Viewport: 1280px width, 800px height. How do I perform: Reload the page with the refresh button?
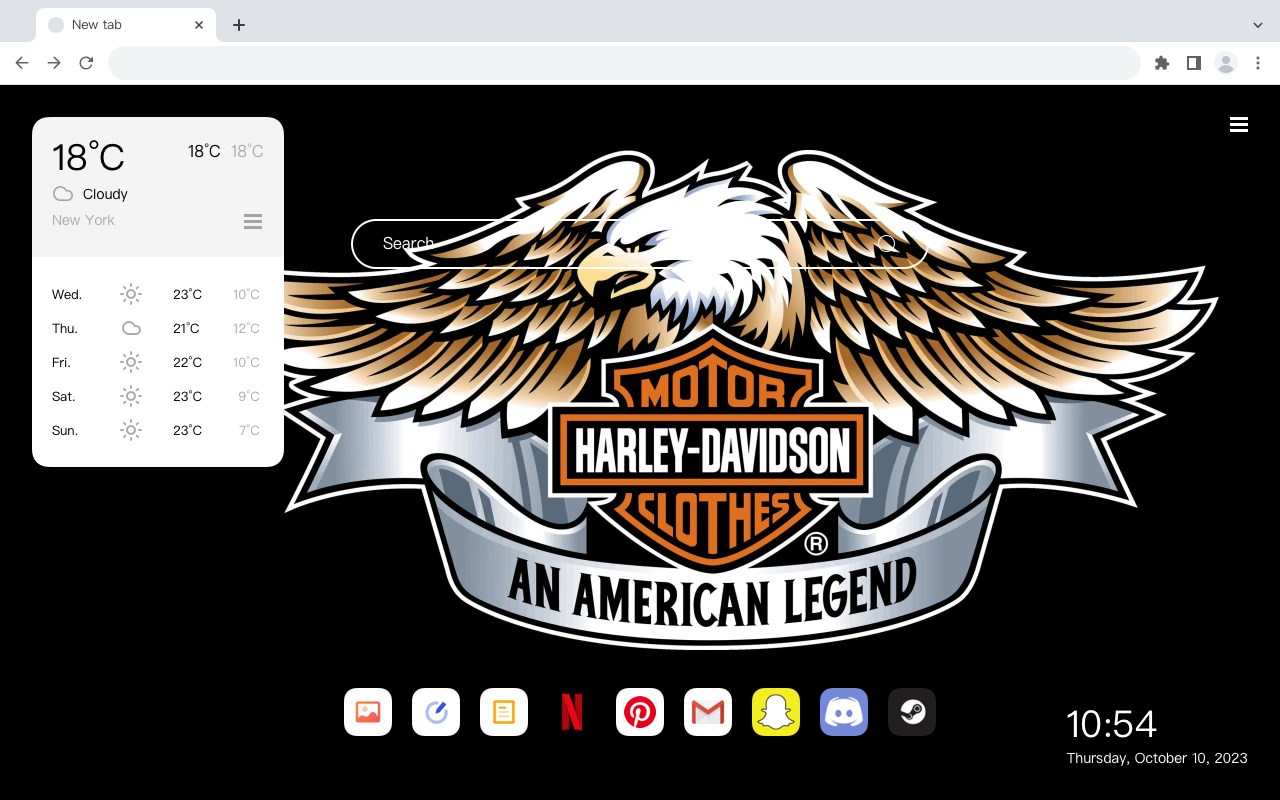tap(86, 63)
